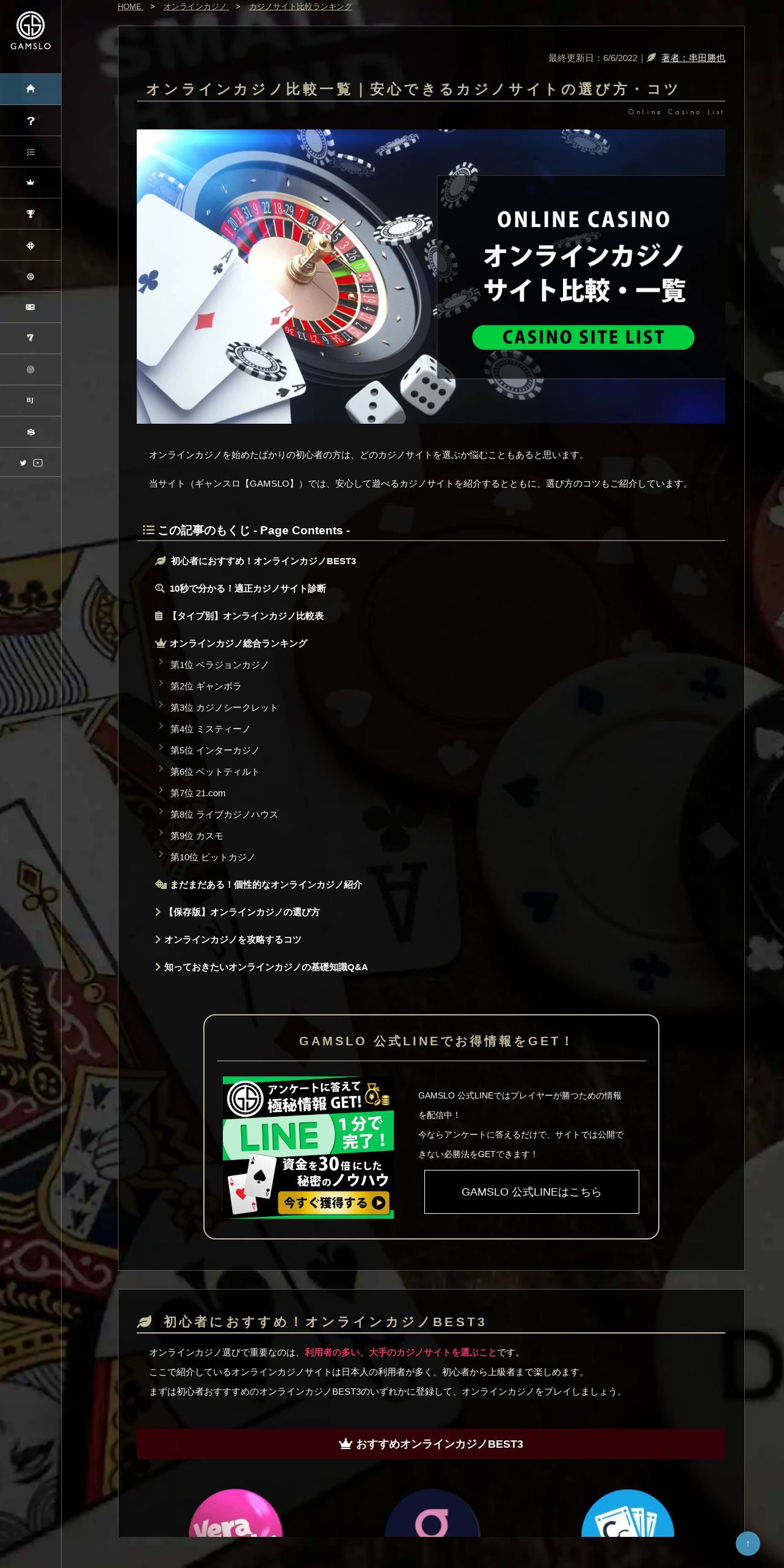Open the BJ blackjack sidebar item
The height and width of the screenshot is (1568, 784).
point(31,401)
